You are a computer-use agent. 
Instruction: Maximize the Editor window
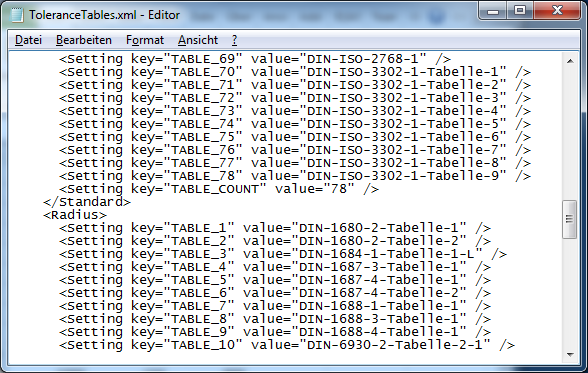[x=520, y=11]
